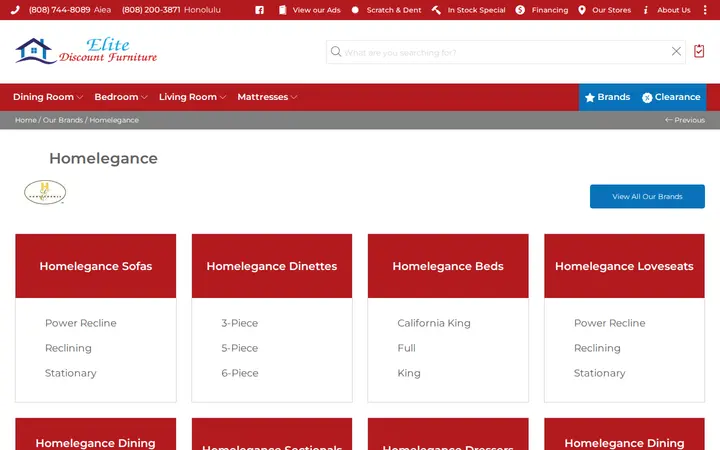The image size is (720, 450).
Task: Open the Homelegance Loveseats category header
Action: tap(624, 266)
